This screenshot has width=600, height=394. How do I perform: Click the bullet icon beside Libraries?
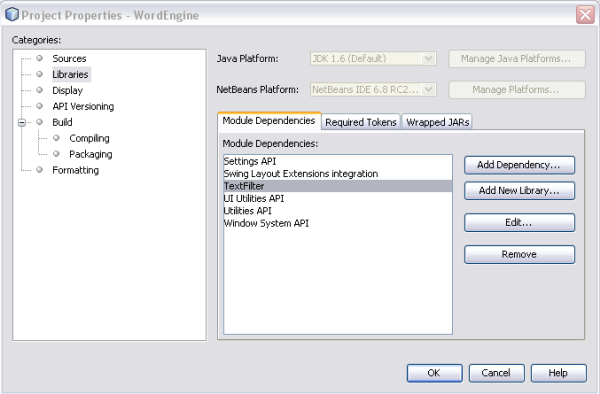pyautogui.click(x=39, y=74)
